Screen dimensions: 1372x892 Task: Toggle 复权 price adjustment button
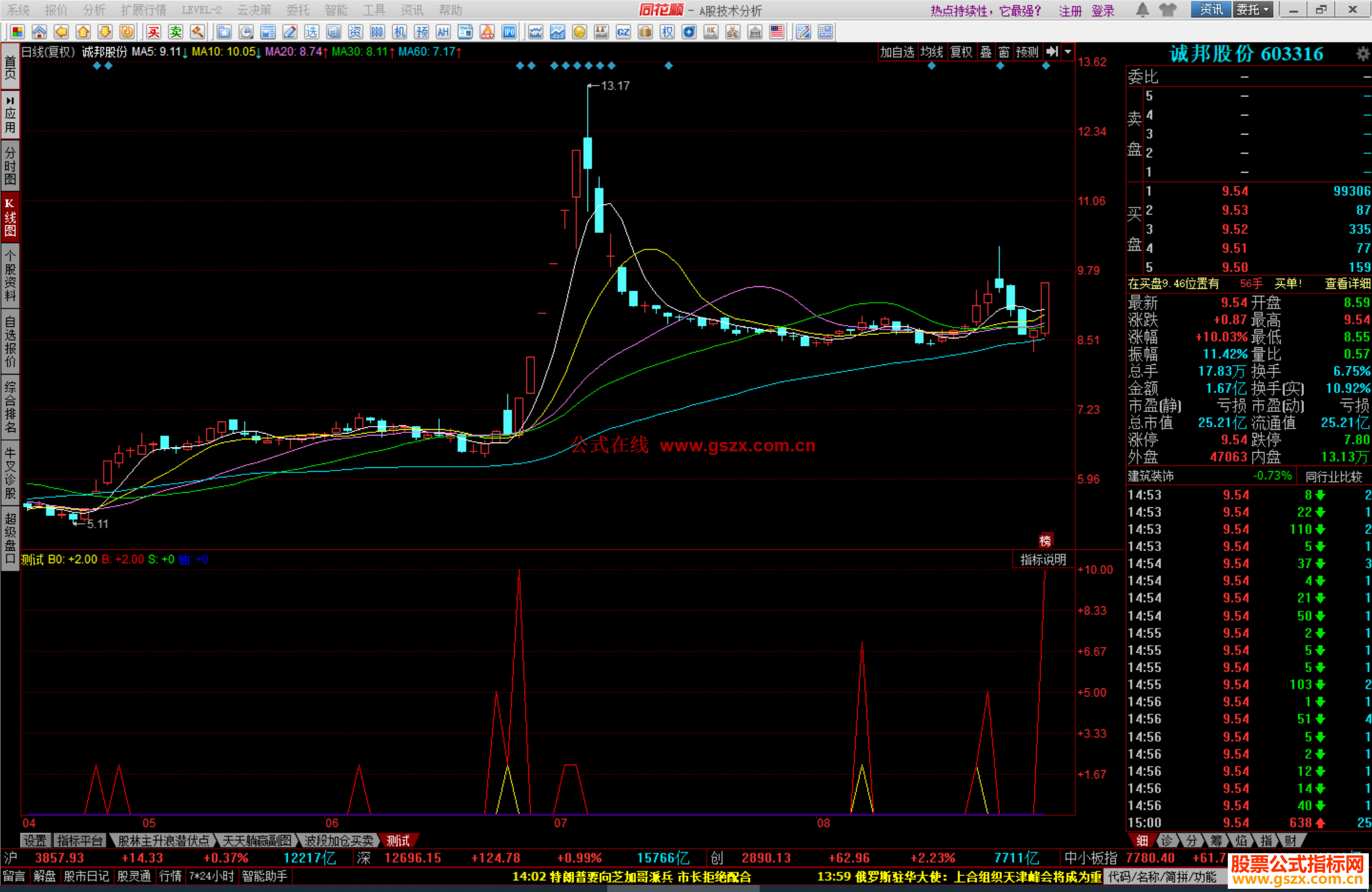pyautogui.click(x=961, y=52)
